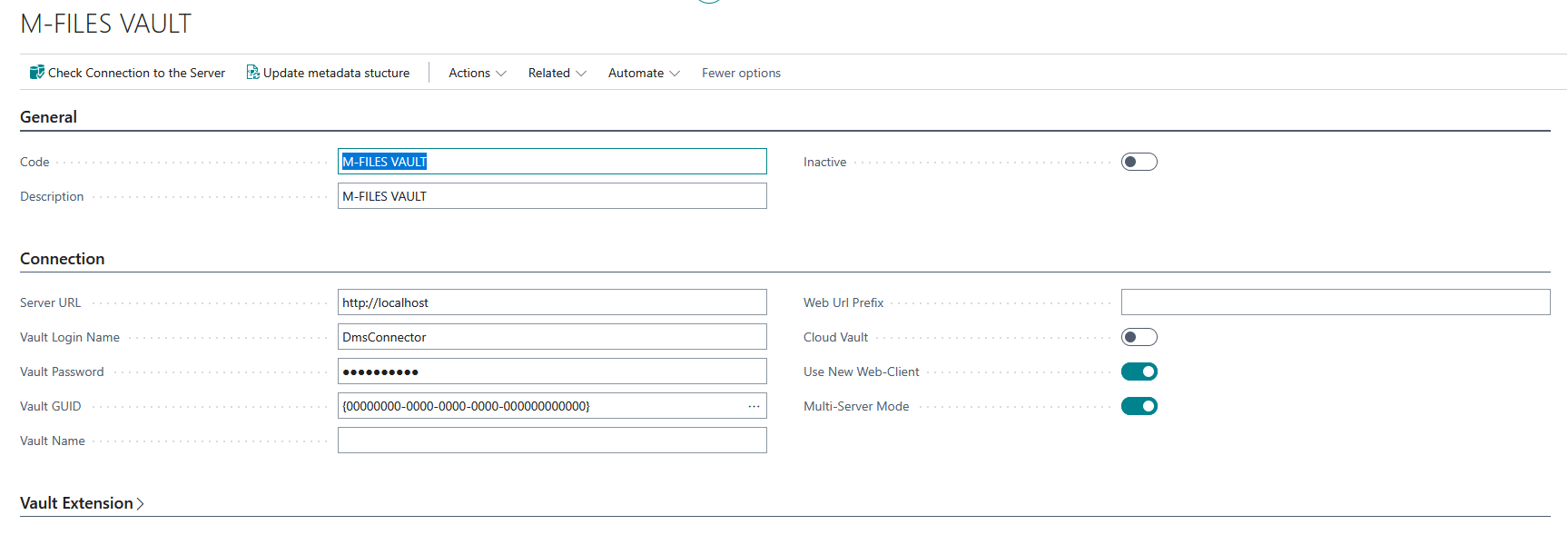Open the Vault GUID lookup ellipsis
Viewport: 1568px width, 535px height.
point(754,406)
